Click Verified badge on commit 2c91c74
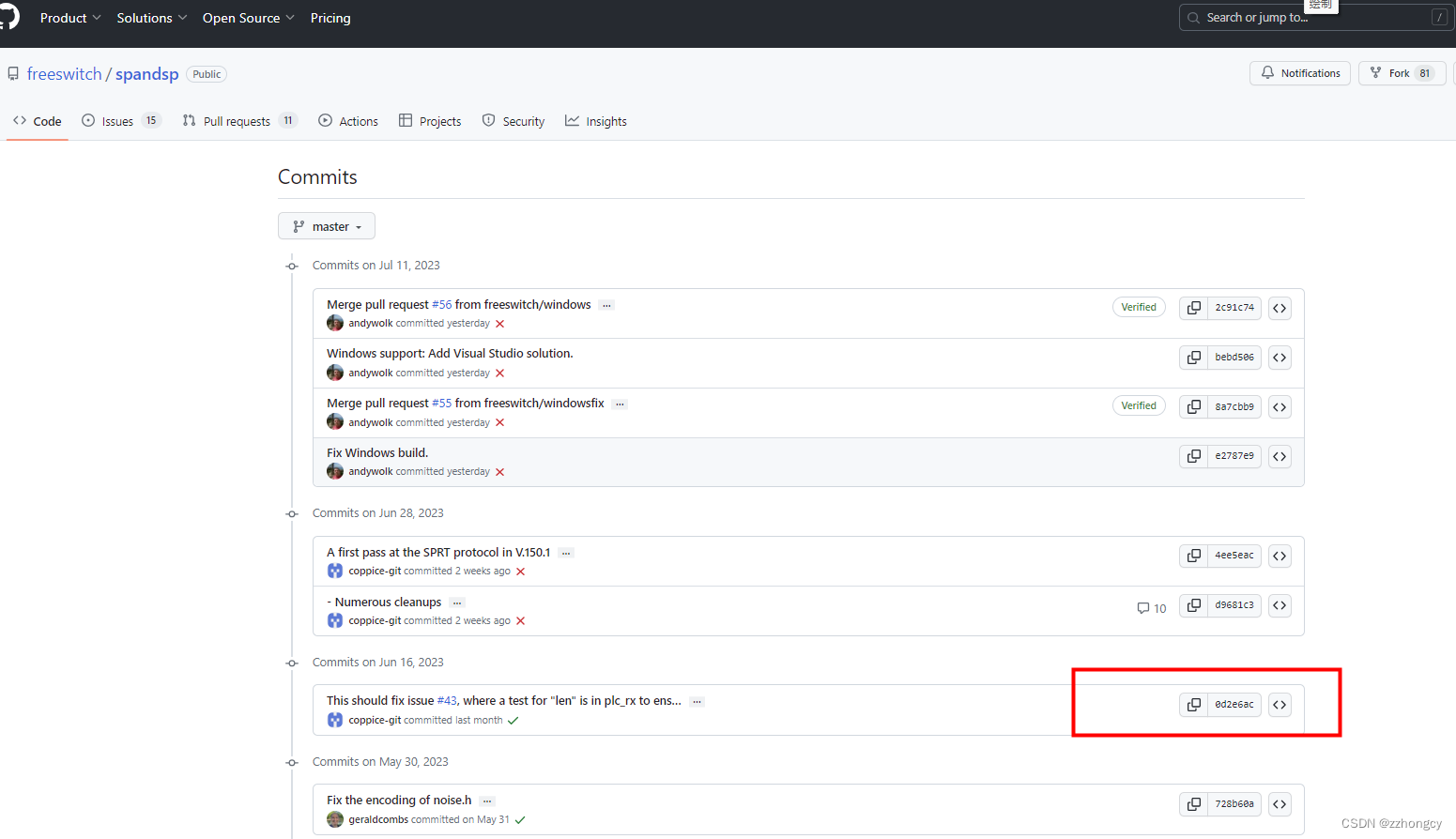The height and width of the screenshot is (839, 1456). 1139,307
